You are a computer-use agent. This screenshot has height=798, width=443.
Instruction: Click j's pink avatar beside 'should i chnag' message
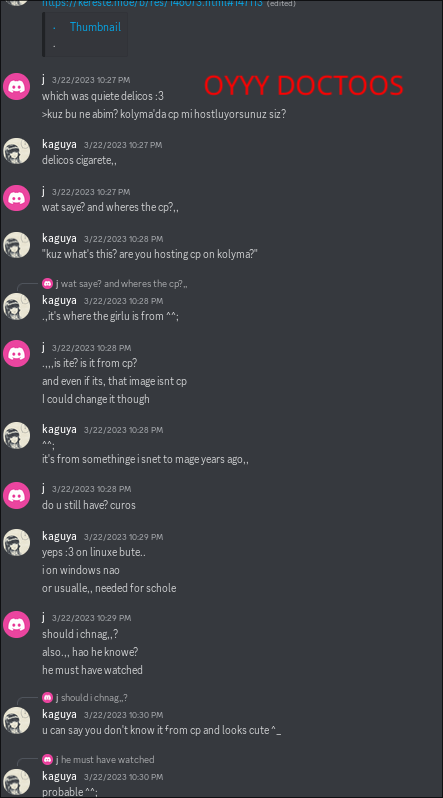pos(16,624)
